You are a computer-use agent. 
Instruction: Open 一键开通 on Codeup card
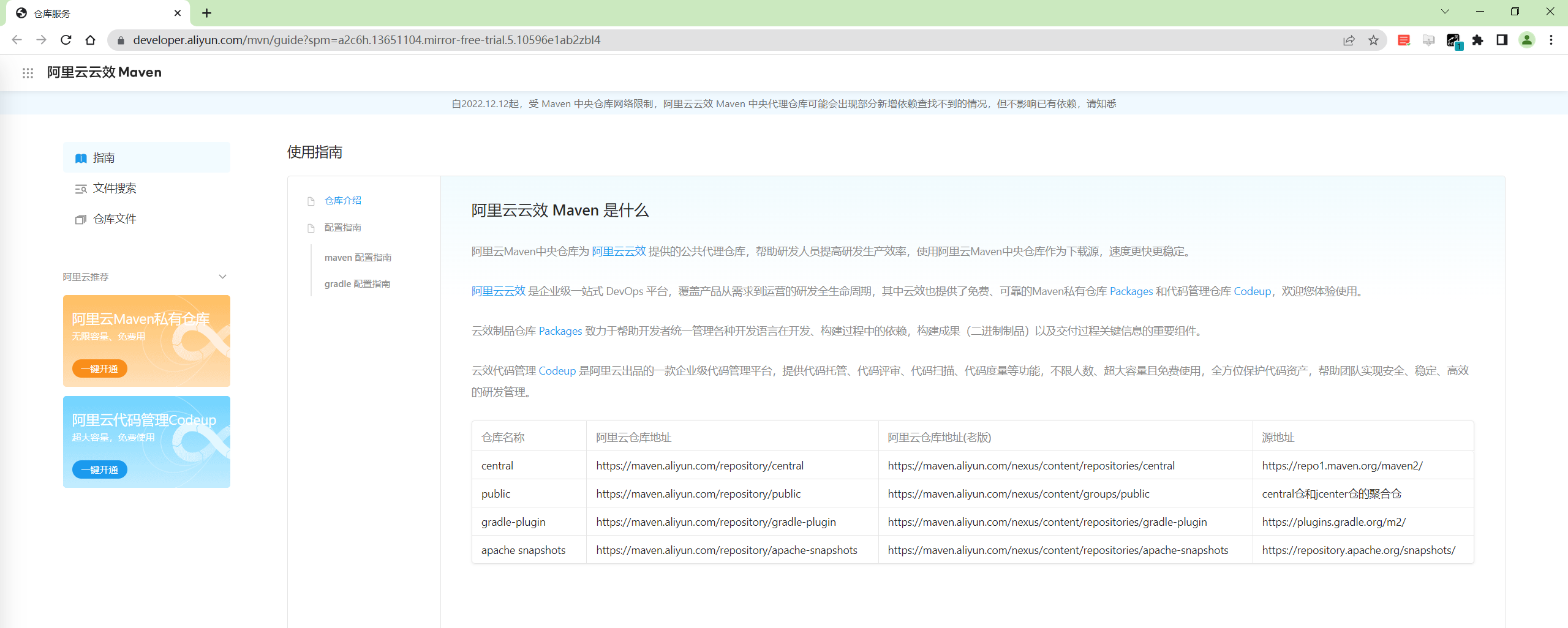point(100,470)
